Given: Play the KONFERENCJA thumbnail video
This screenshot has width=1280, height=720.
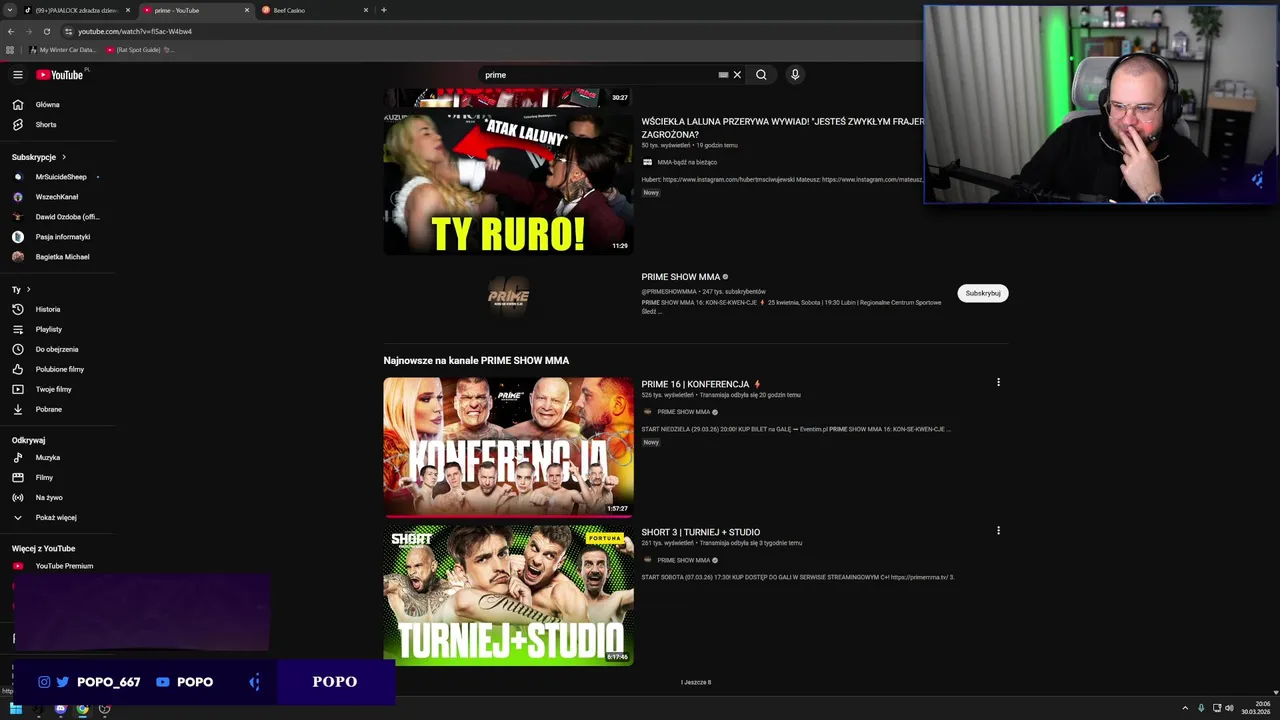Looking at the screenshot, I should pos(508,447).
